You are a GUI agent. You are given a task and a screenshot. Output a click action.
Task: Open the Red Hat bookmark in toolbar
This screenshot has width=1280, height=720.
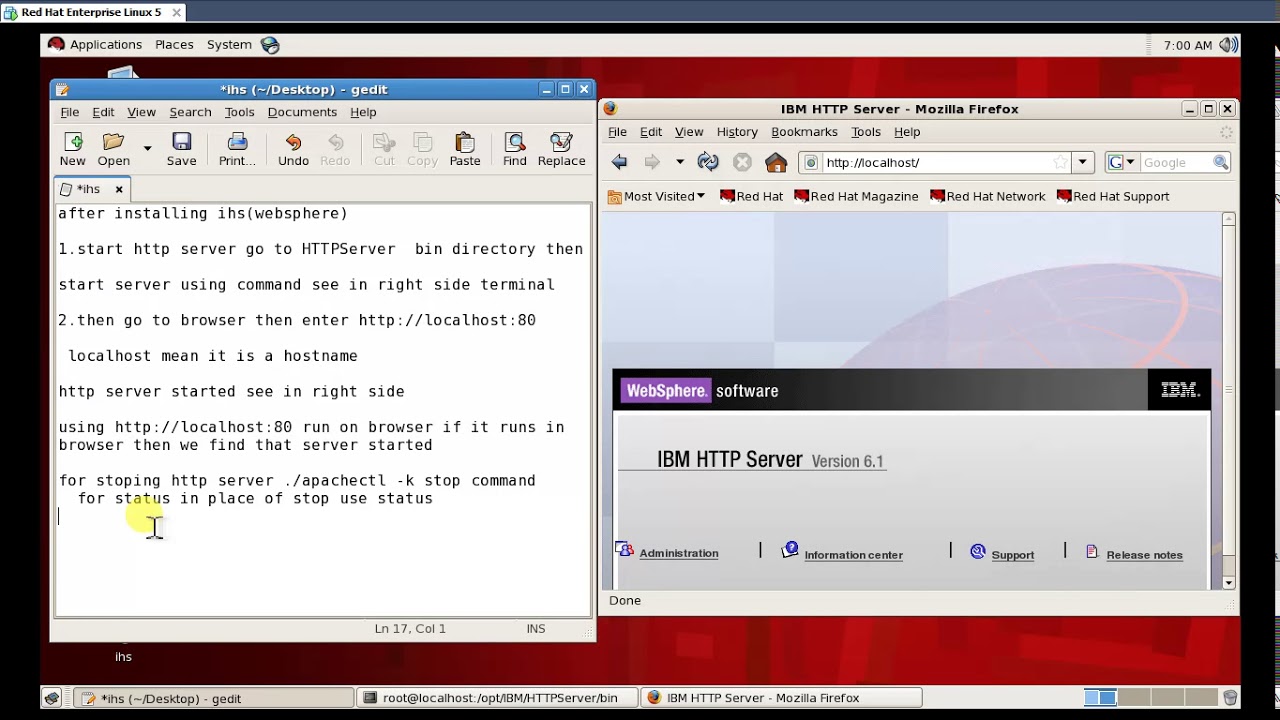pos(751,196)
